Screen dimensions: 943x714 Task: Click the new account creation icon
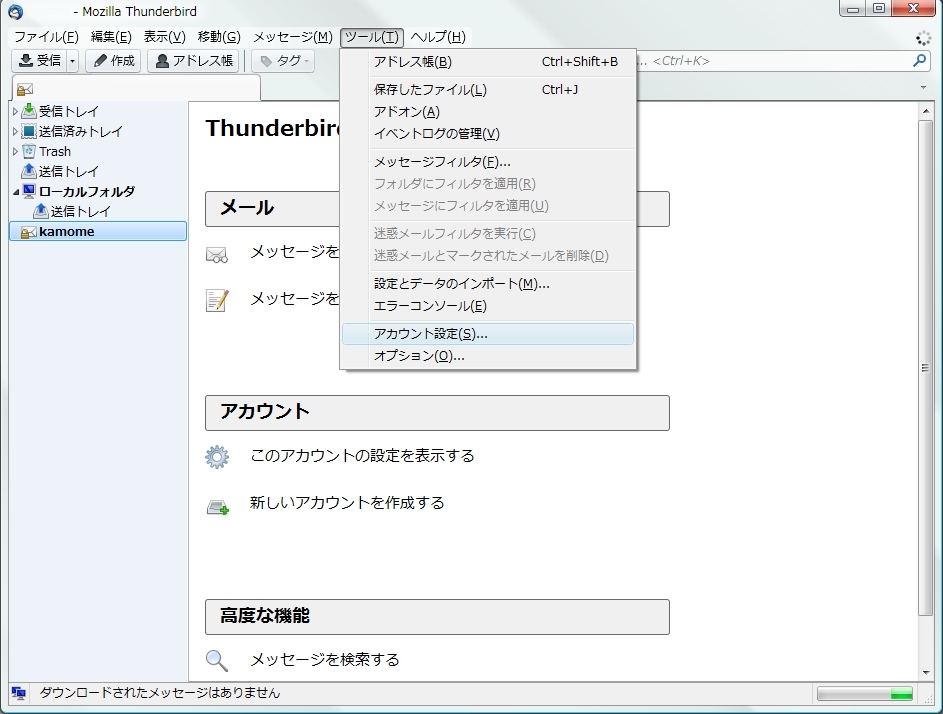218,508
